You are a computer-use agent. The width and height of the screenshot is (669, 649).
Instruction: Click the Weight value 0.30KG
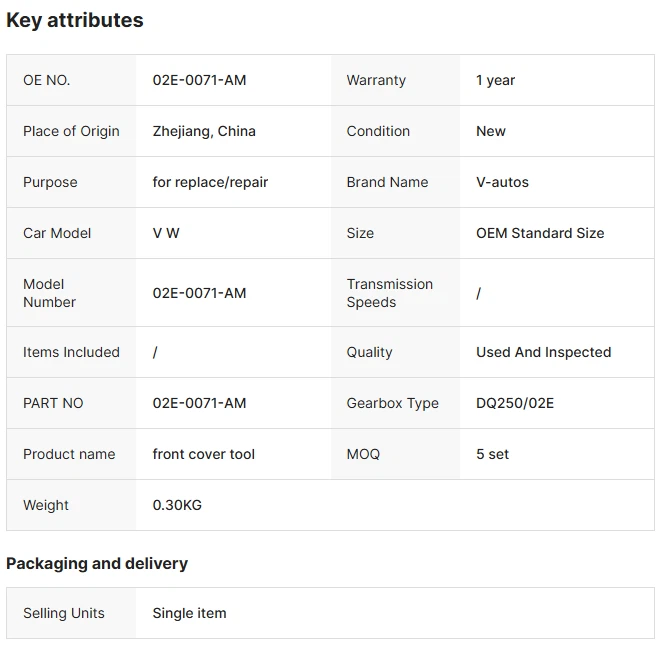coord(177,505)
